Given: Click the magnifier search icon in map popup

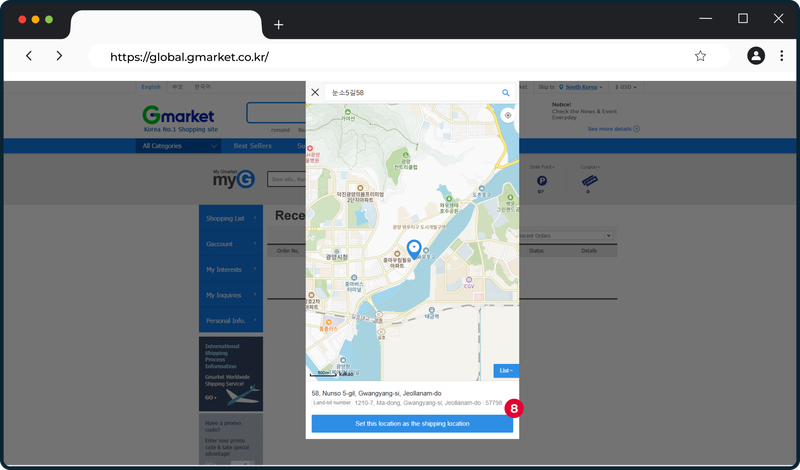Looking at the screenshot, I should click(506, 92).
